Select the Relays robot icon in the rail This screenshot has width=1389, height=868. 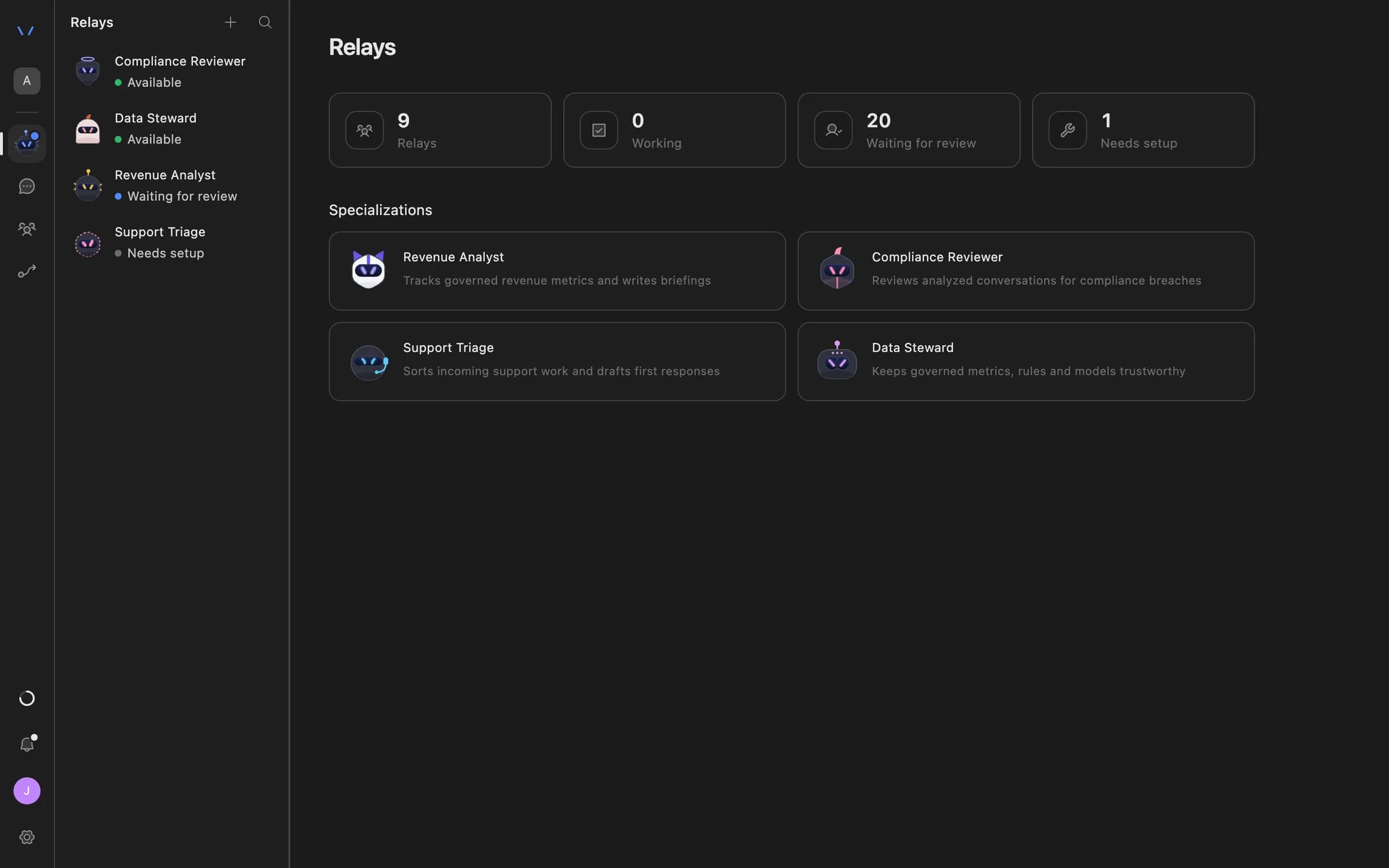pos(27,143)
